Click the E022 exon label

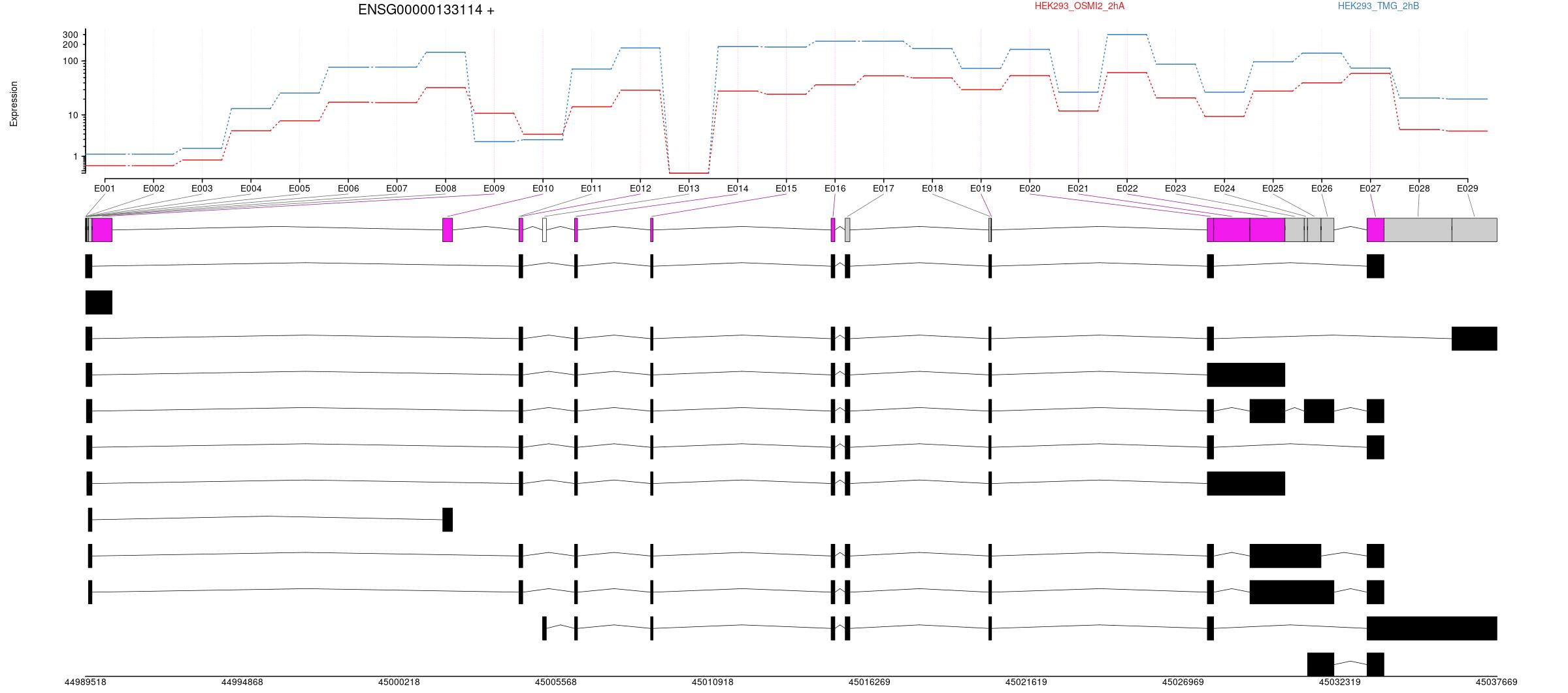(1127, 188)
